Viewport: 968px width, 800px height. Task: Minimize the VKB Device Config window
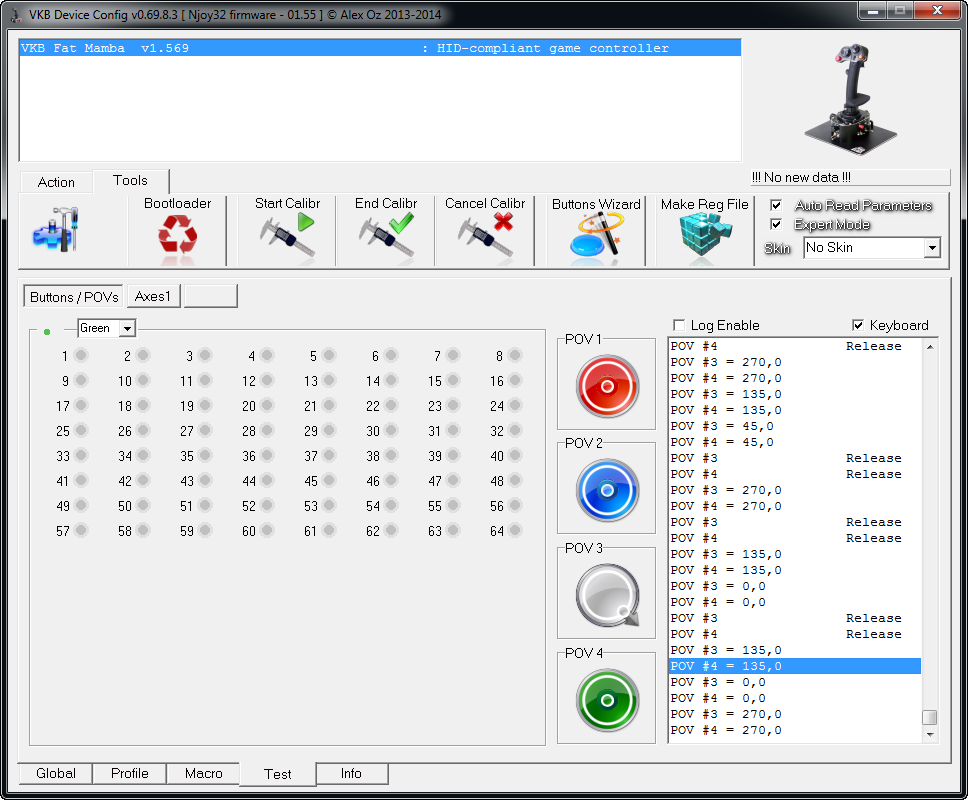(873, 10)
